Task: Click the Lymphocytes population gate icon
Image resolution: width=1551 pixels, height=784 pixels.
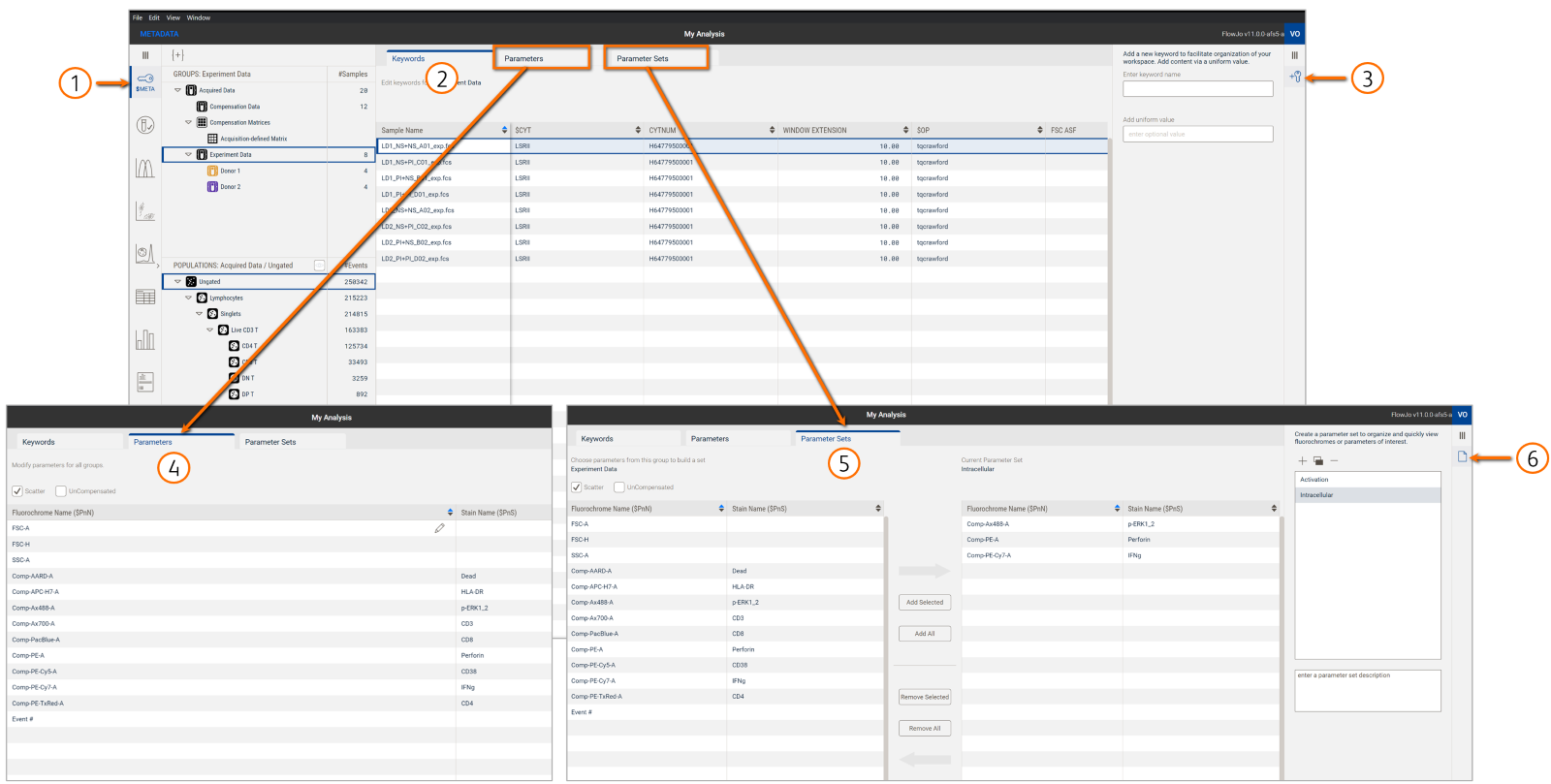Action: pos(202,298)
